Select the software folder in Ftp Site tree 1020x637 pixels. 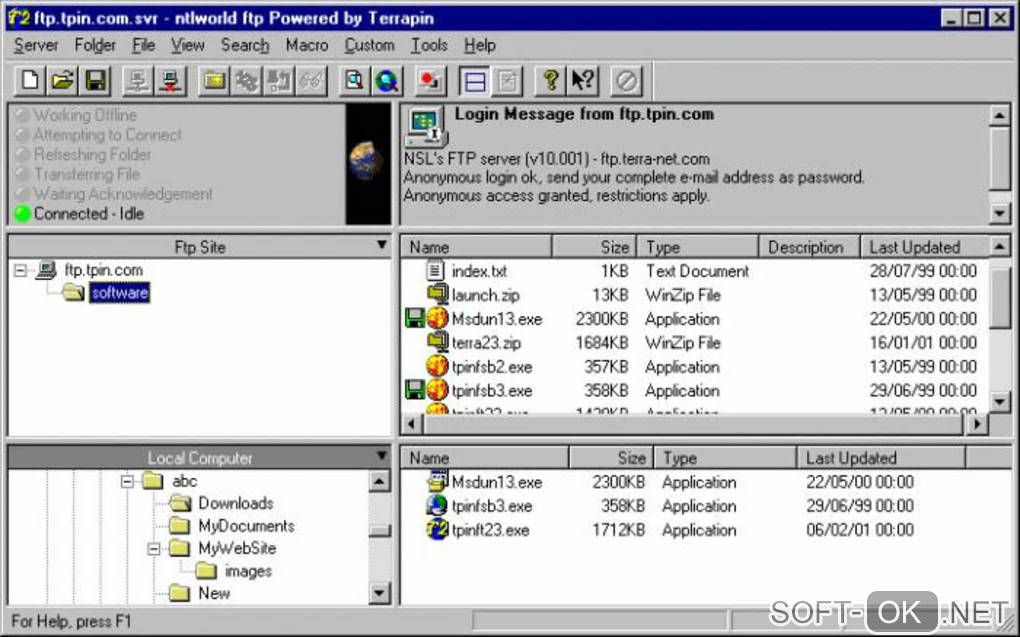tap(120, 293)
